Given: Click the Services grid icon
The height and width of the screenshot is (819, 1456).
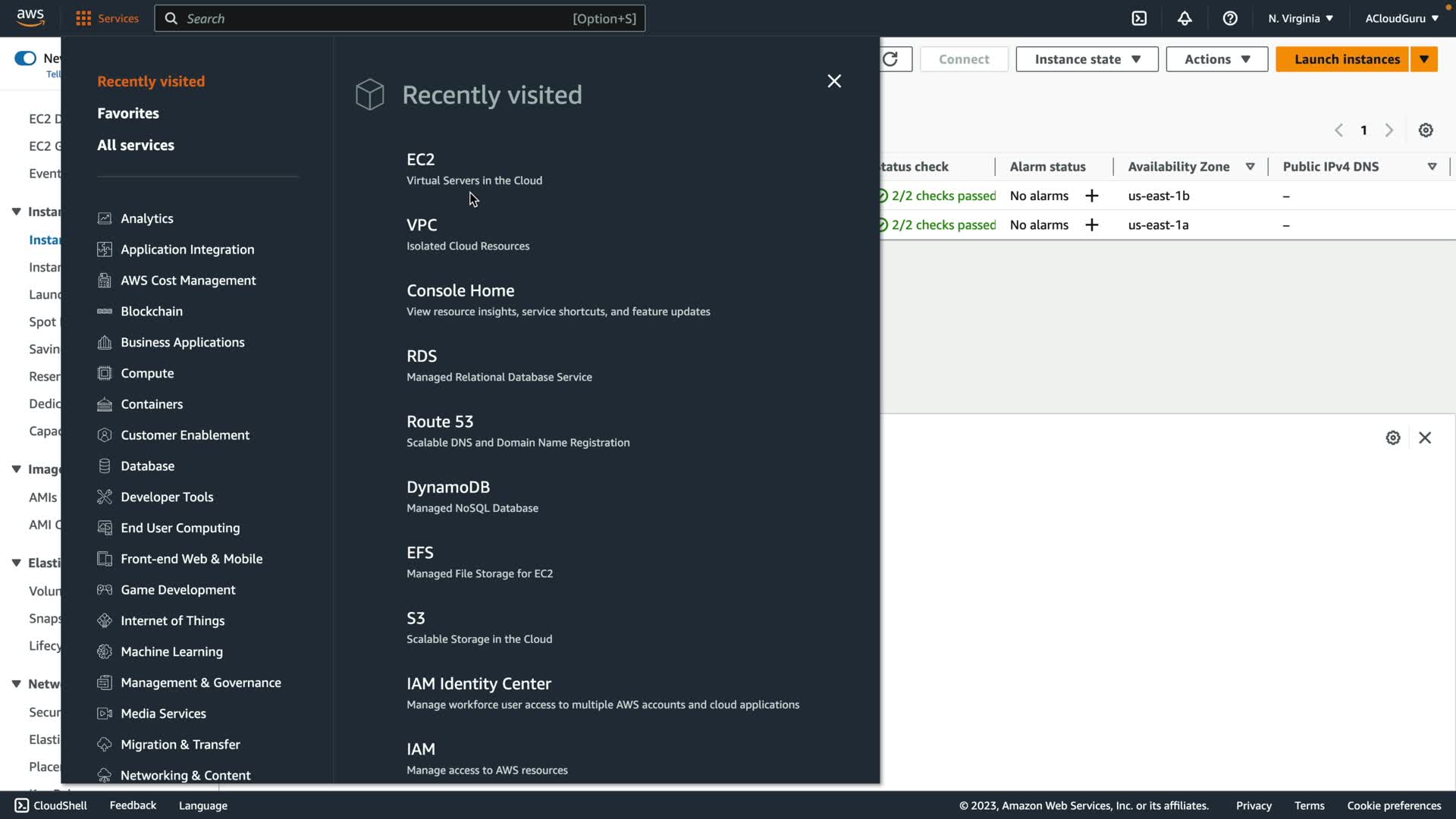Looking at the screenshot, I should click(83, 18).
